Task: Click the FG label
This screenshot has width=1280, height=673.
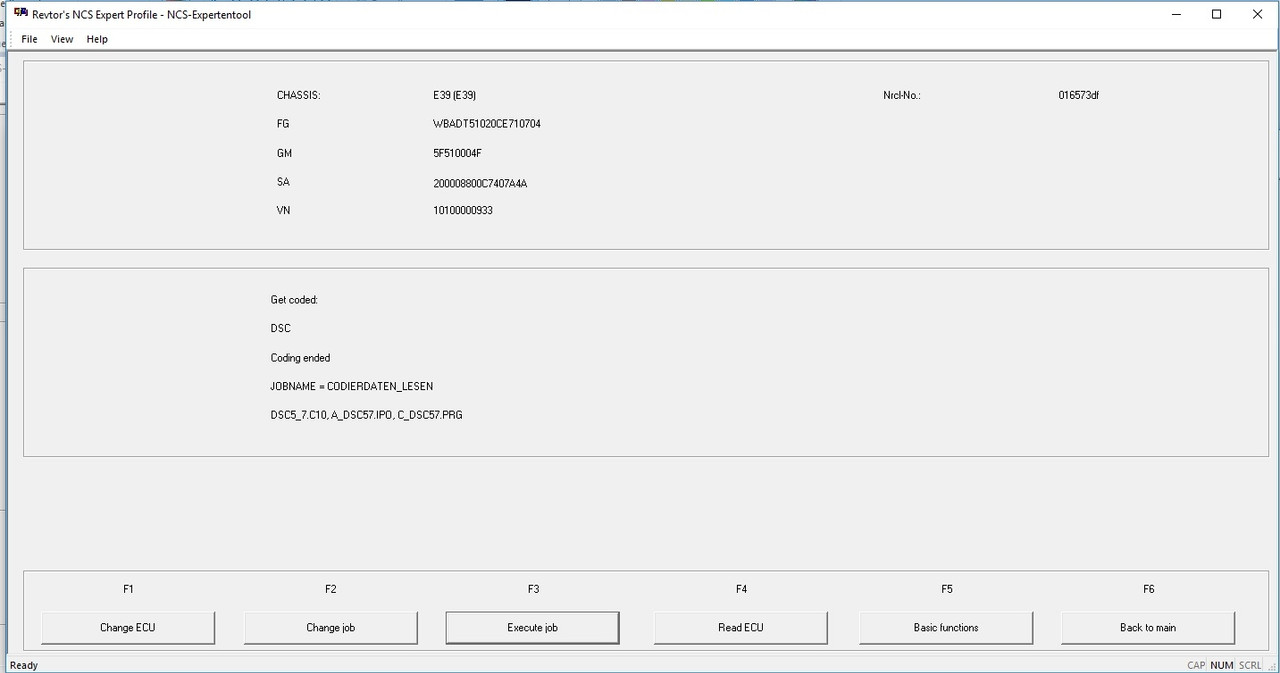Action: (x=283, y=124)
